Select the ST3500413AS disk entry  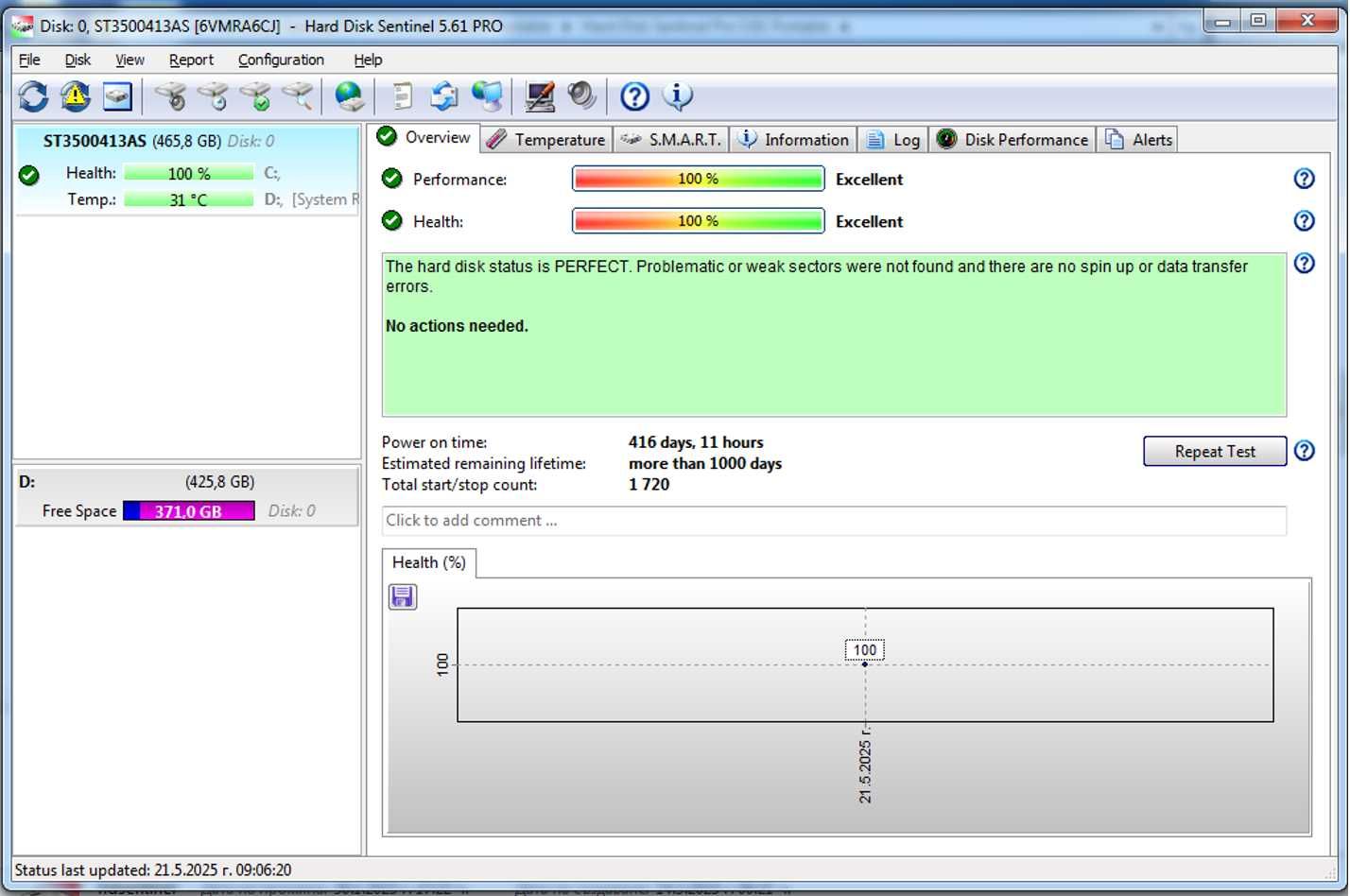186,170
